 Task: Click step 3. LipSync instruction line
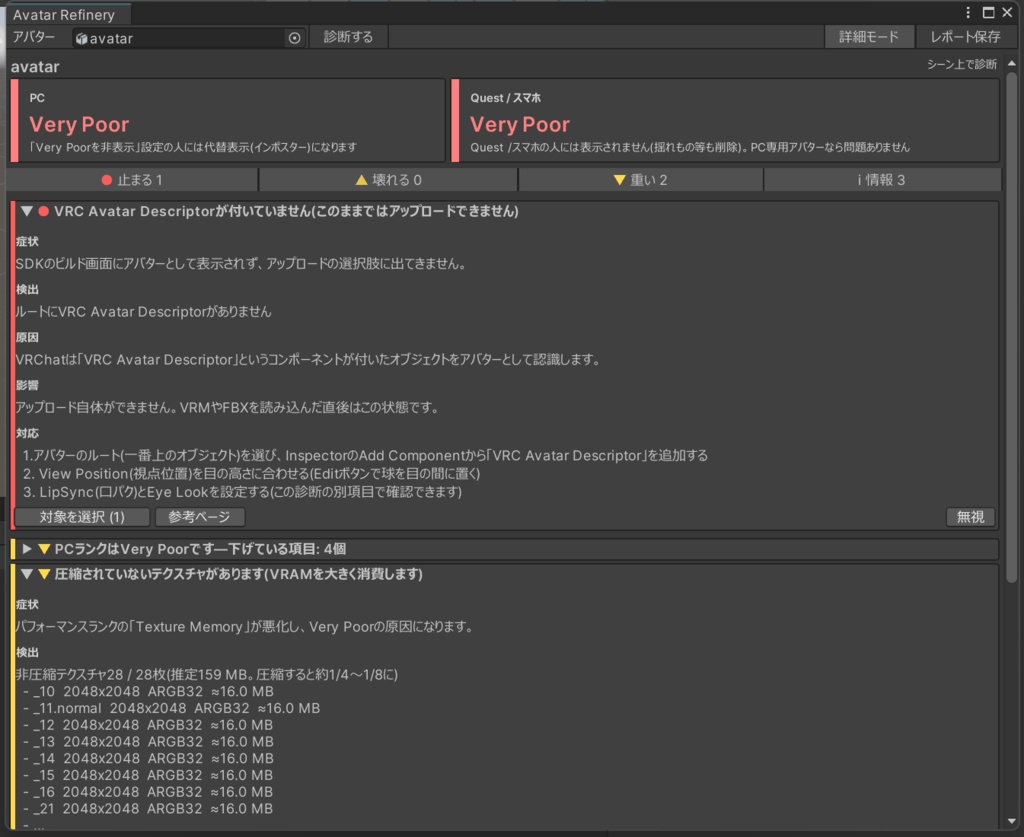tap(242, 492)
